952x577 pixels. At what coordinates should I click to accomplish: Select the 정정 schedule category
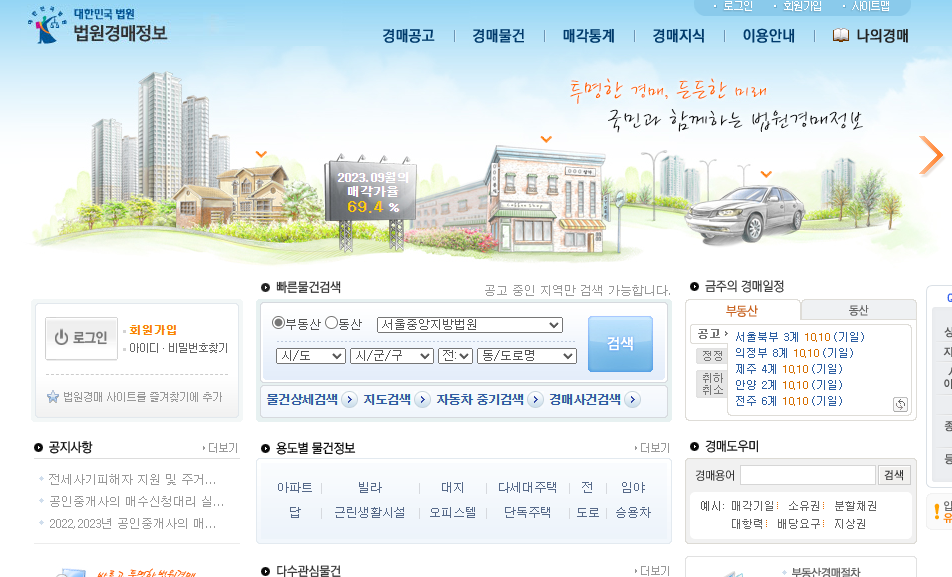(x=712, y=355)
